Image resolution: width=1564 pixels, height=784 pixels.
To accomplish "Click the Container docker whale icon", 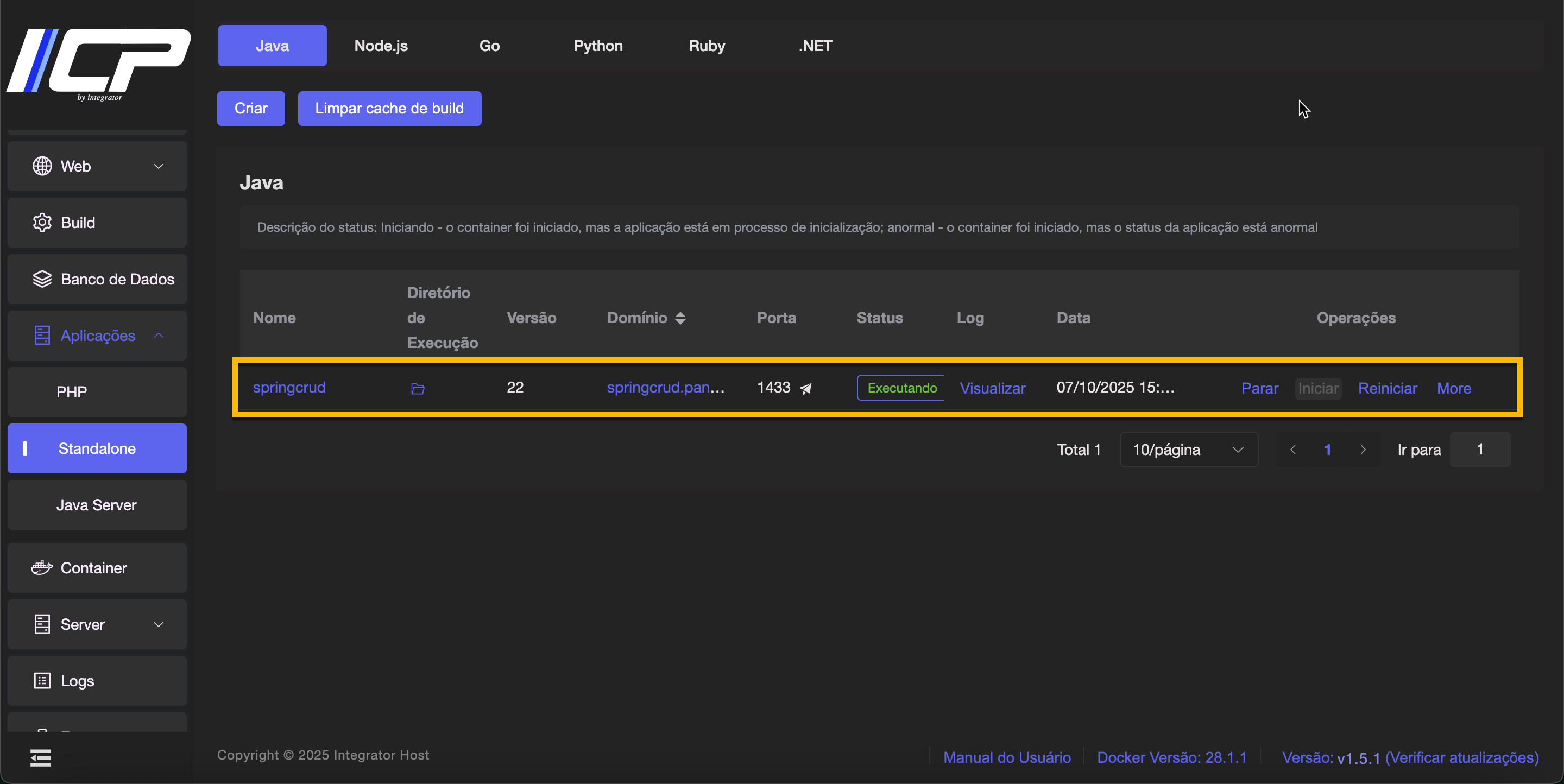I will tap(42, 568).
